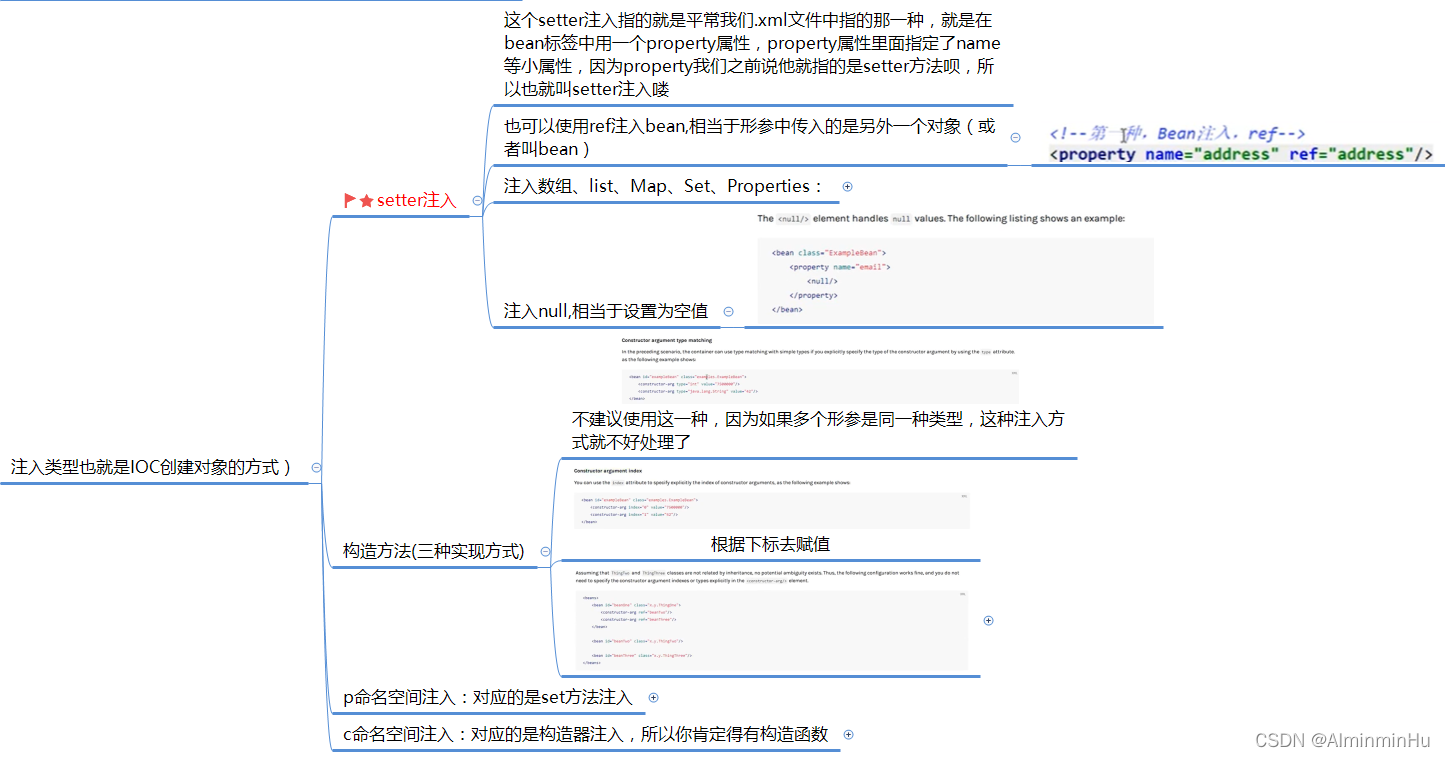The image size is (1445, 757).
Task: Collapse the ref注入bean node's image
Action: [1016, 138]
